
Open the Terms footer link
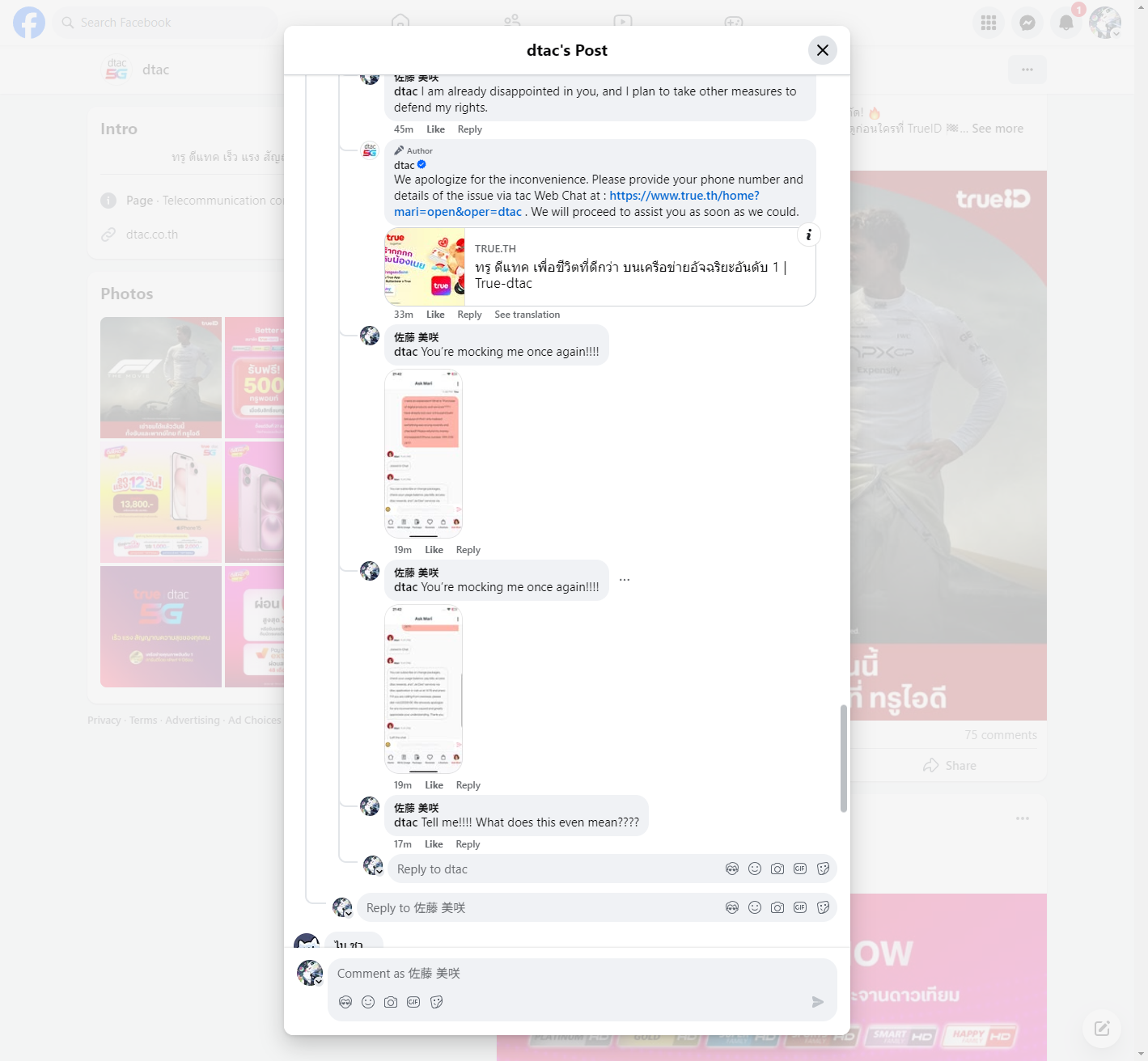pyautogui.click(x=143, y=721)
